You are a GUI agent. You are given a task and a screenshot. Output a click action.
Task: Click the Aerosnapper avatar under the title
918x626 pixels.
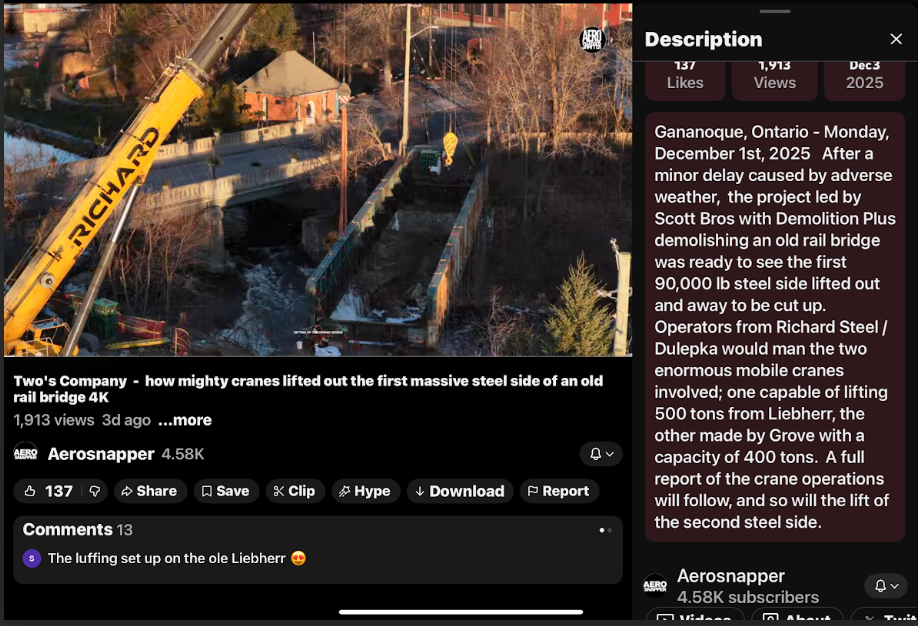click(x=25, y=454)
